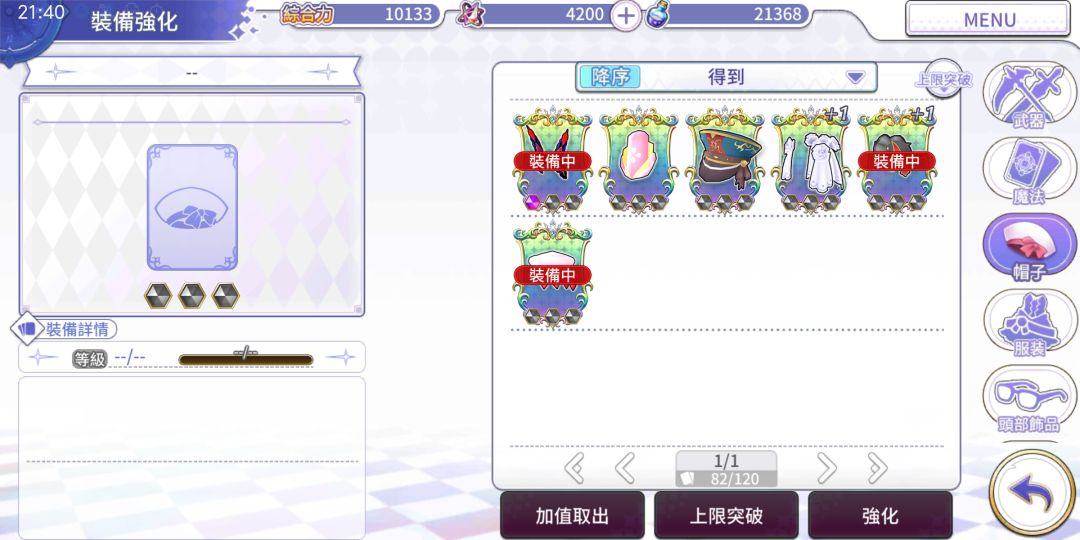Viewport: 1080px width, 540px height.
Task: Jump to last page with double arrow
Action: pos(877,469)
